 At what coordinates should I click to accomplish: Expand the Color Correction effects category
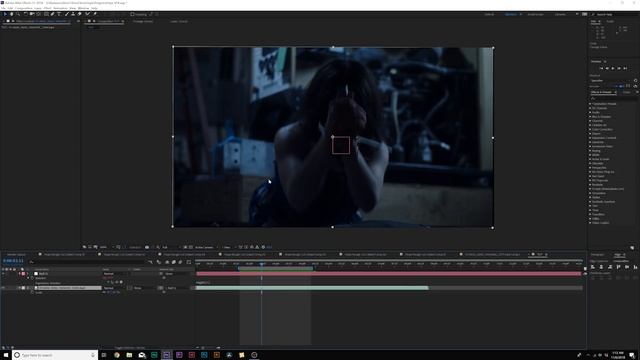(x=590, y=129)
